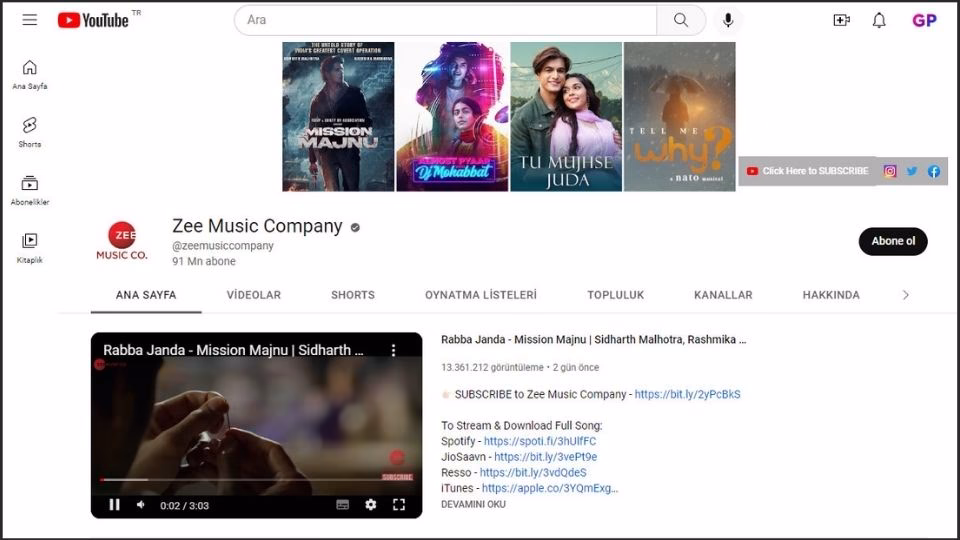Screen dimensions: 960x540
Task: Toggle subtitles in the video player
Action: (x=343, y=505)
